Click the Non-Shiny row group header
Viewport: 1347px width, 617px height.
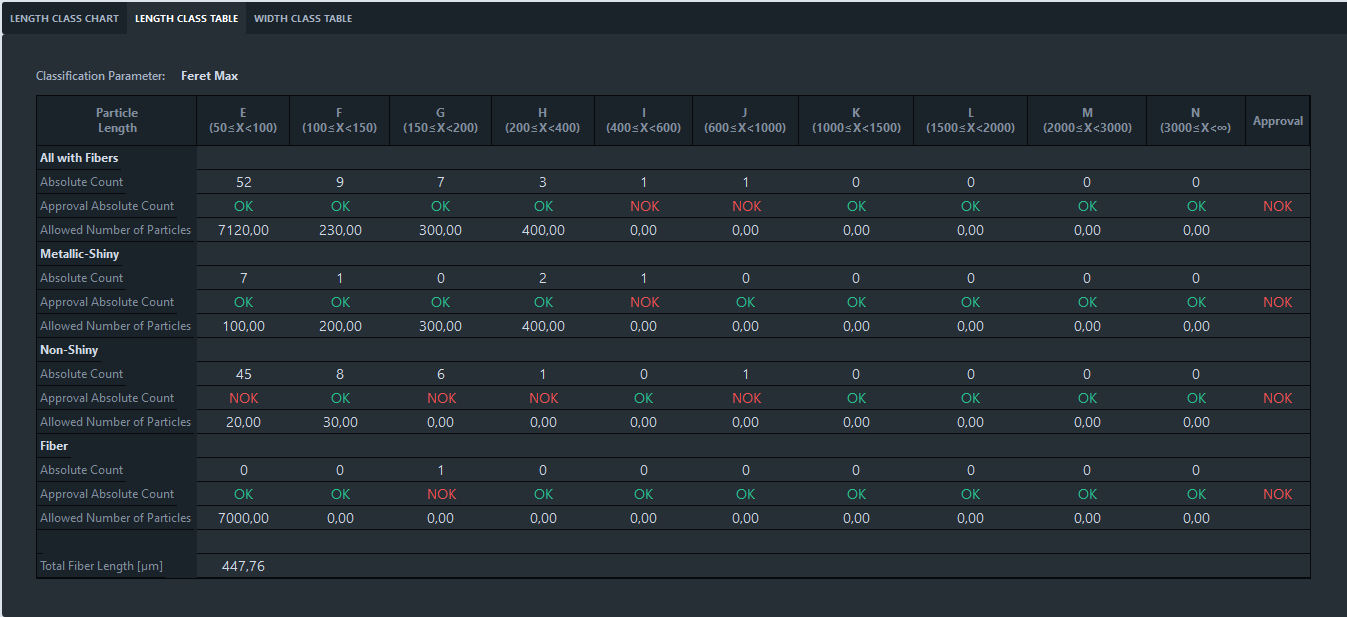pyautogui.click(x=69, y=350)
